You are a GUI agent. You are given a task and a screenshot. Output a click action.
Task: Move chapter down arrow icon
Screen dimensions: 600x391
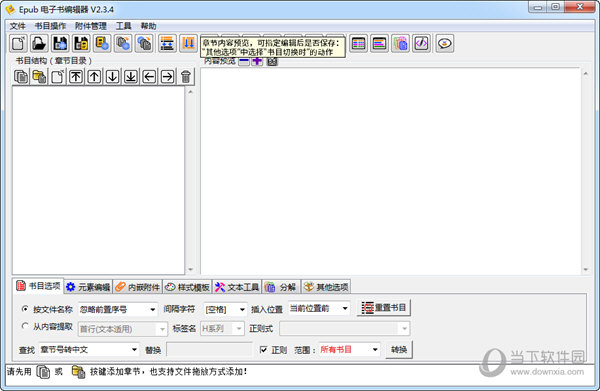[x=112, y=77]
